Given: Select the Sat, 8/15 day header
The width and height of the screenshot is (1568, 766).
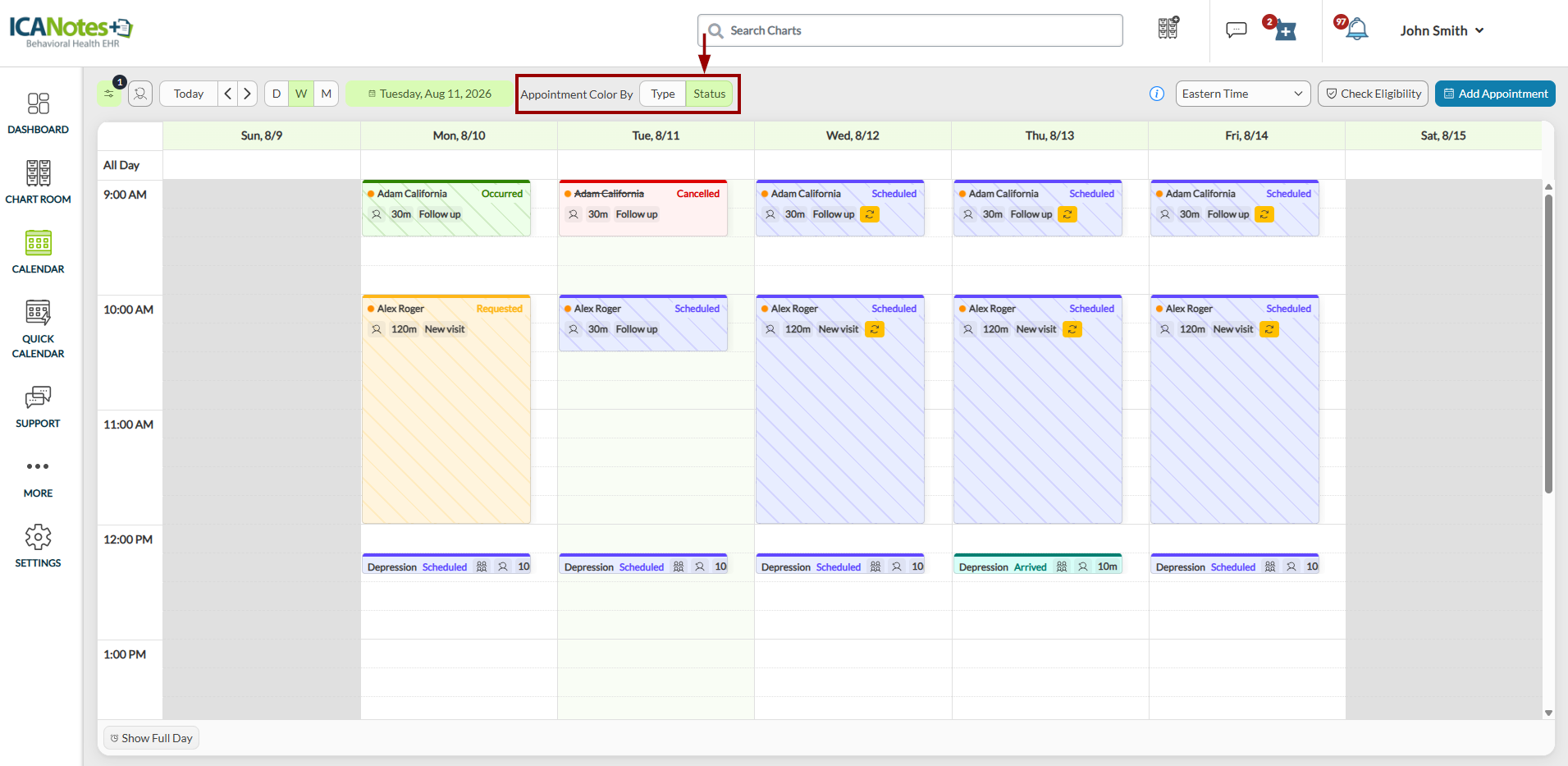Looking at the screenshot, I should pos(1443,135).
